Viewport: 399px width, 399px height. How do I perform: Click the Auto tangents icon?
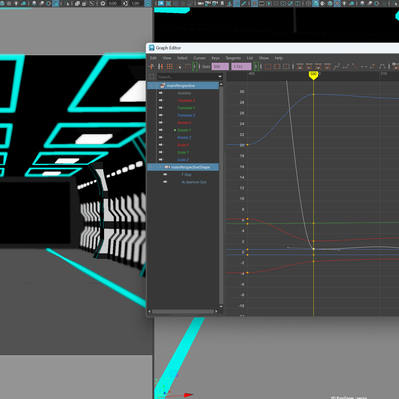coord(336,67)
